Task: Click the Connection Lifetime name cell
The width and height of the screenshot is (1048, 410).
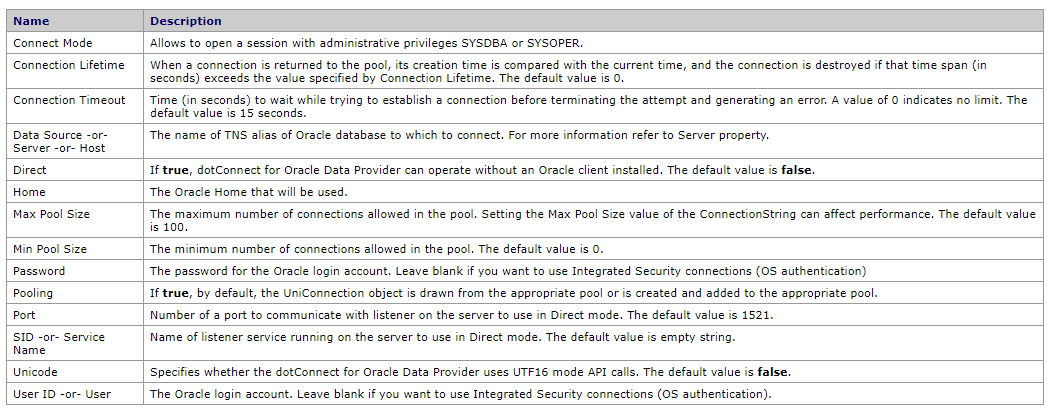Action: coord(68,64)
